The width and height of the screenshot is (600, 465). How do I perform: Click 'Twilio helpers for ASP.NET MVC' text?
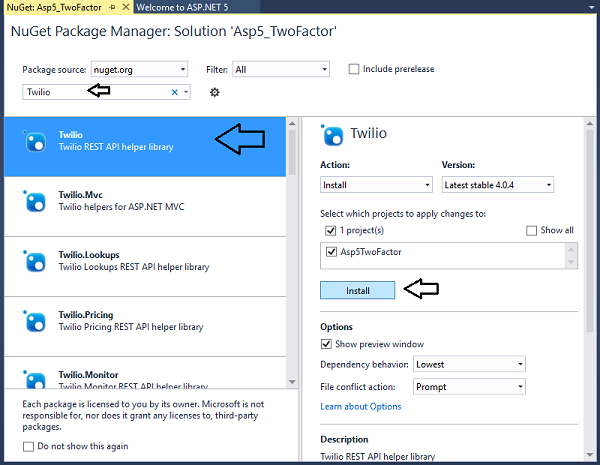pos(121,207)
